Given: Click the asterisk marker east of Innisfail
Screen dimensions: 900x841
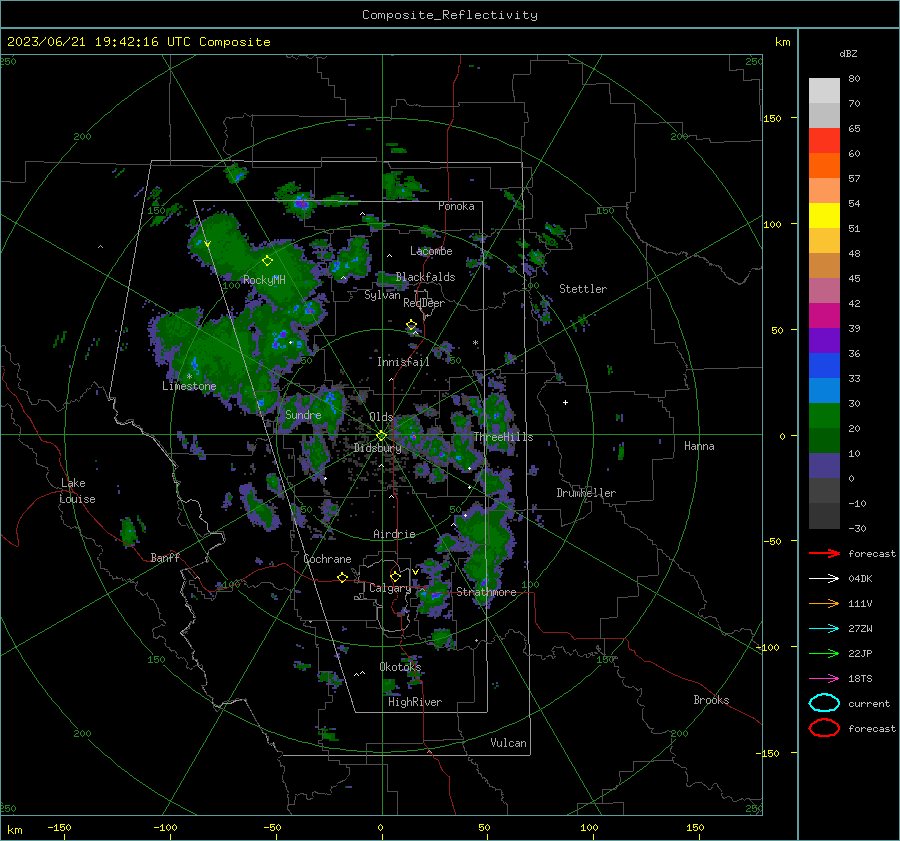Looking at the screenshot, I should pyautogui.click(x=475, y=343).
